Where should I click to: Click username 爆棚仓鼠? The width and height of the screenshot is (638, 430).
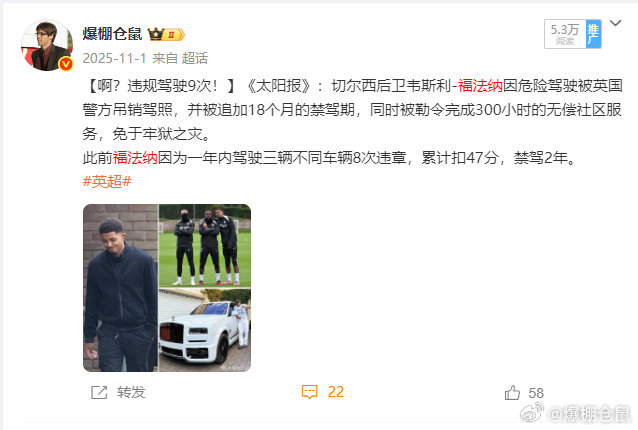tap(112, 34)
